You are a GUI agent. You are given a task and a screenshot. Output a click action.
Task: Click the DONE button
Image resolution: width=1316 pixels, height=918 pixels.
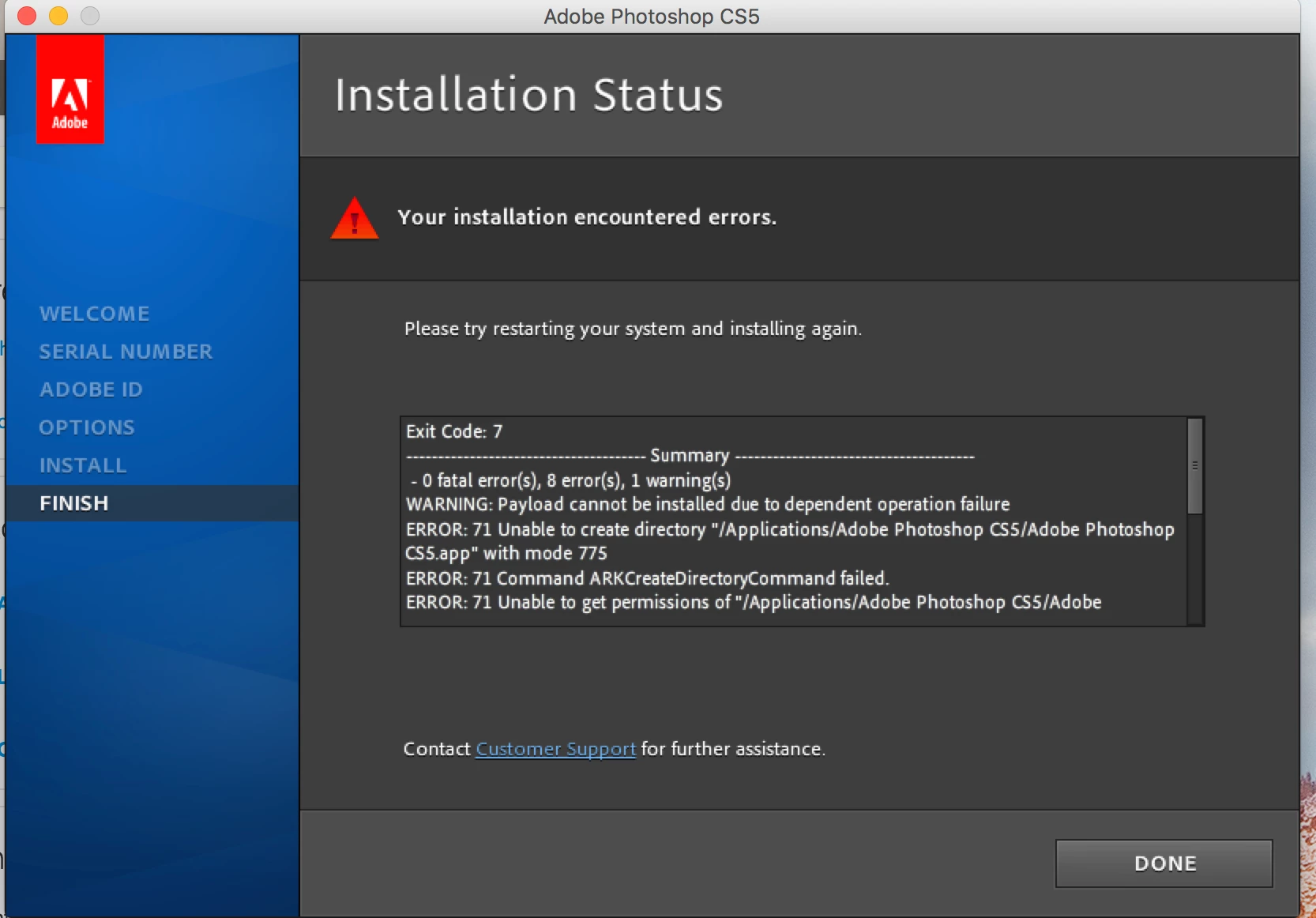pos(1164,863)
